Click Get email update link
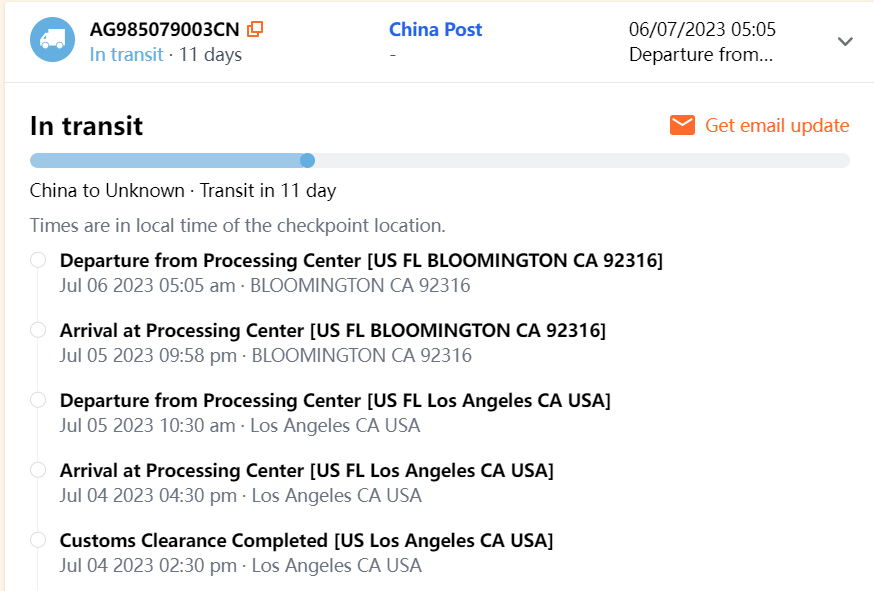The width and height of the screenshot is (874, 591). click(777, 125)
